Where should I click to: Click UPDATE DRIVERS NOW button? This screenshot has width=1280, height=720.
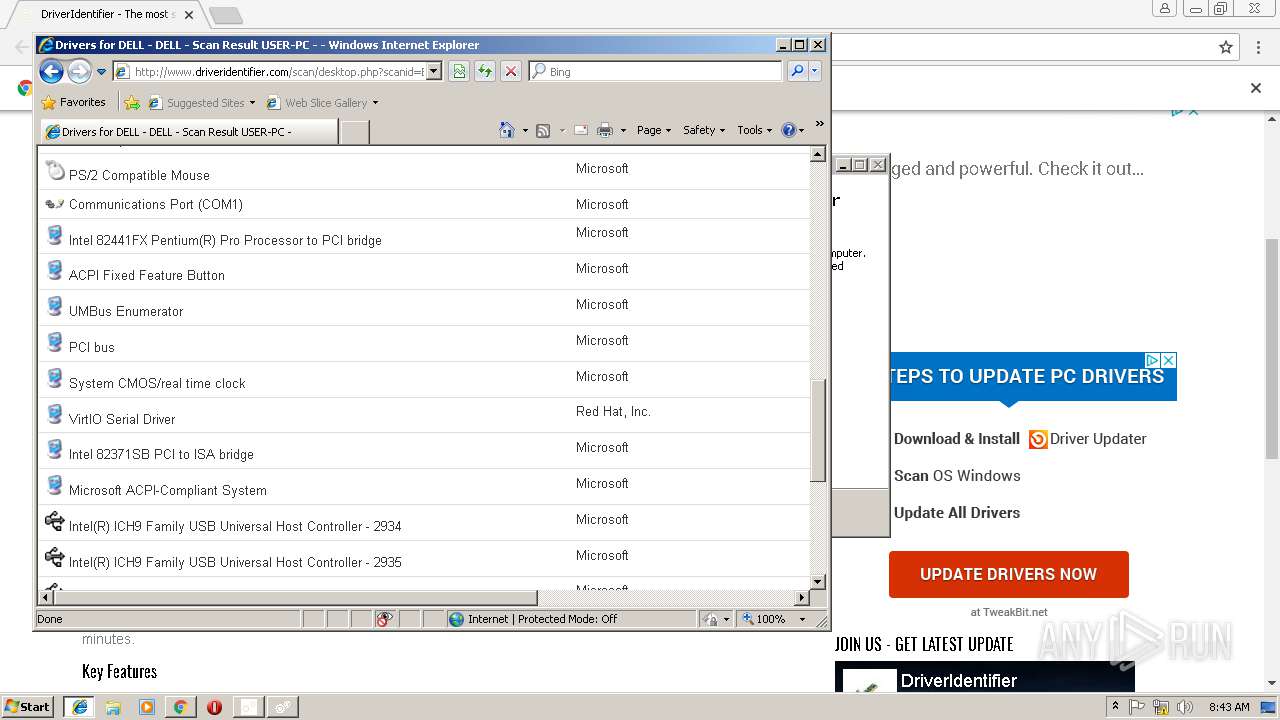1008,574
